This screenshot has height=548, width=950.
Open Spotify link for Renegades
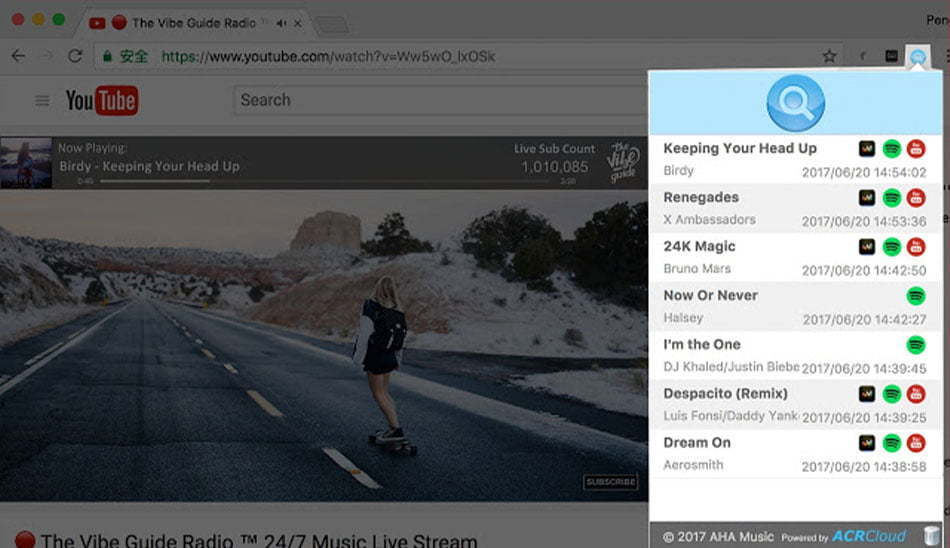(x=892, y=198)
